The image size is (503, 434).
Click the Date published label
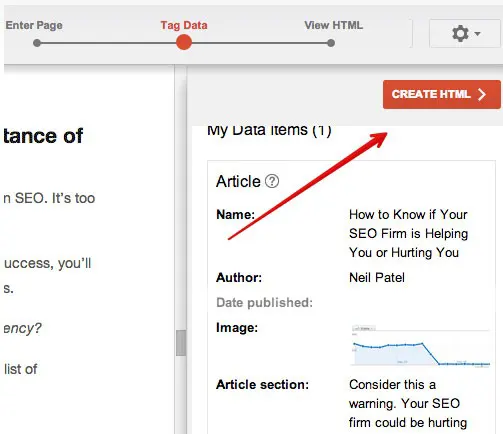(265, 303)
